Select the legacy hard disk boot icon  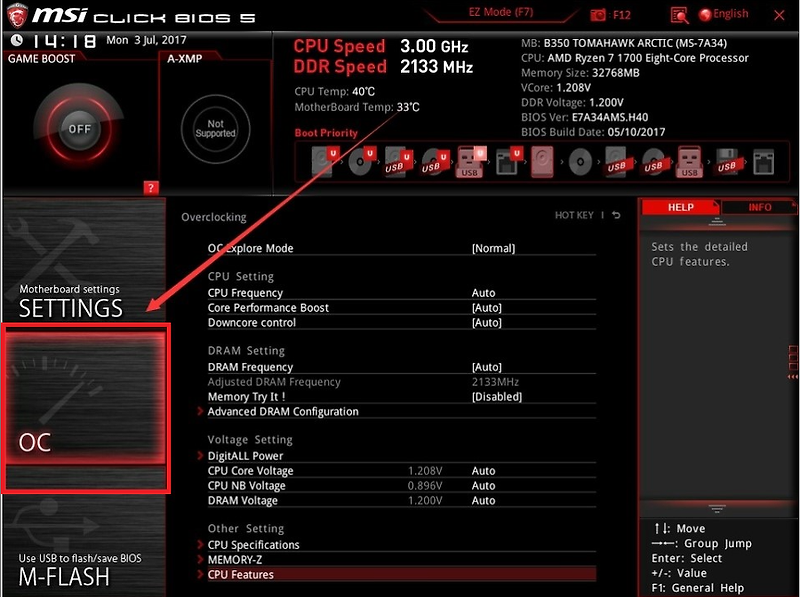coord(542,162)
